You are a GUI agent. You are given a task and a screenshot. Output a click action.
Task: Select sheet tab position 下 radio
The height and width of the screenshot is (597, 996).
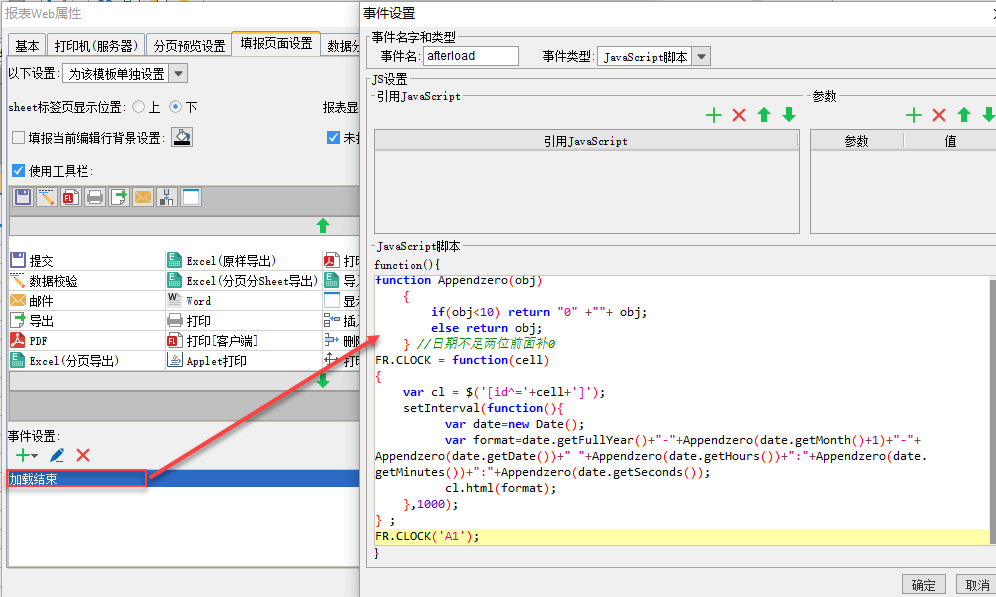(175, 107)
